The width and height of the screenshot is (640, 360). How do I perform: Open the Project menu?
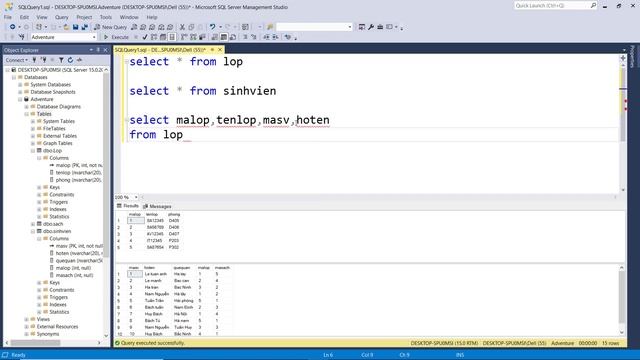point(84,17)
